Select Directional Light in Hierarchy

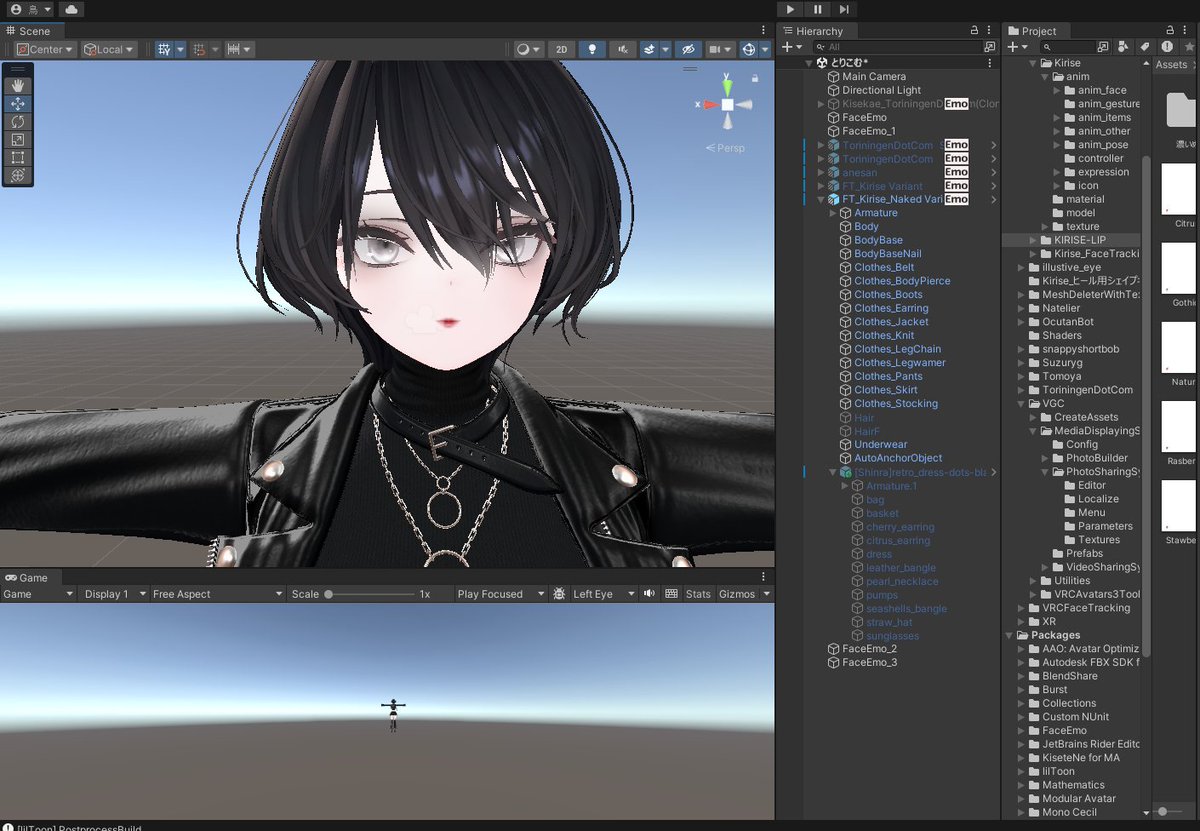tap(881, 90)
